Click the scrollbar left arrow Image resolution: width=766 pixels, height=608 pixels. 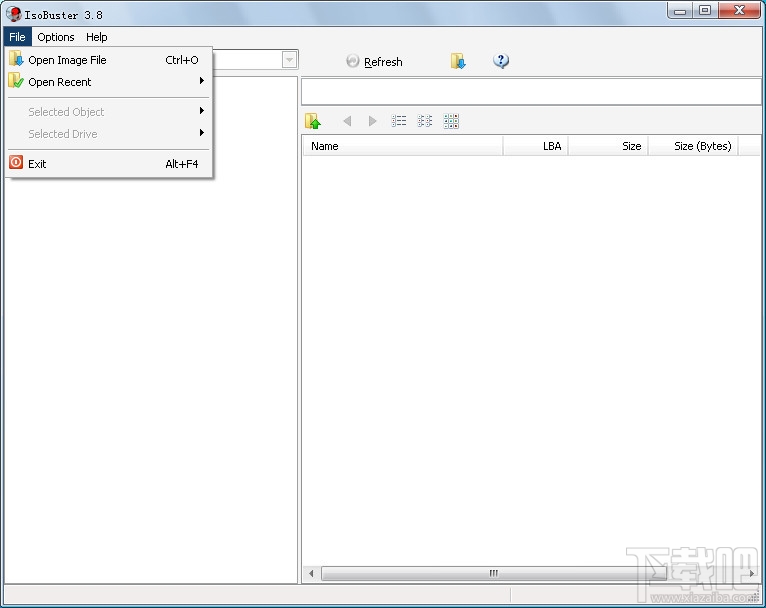[x=311, y=573]
